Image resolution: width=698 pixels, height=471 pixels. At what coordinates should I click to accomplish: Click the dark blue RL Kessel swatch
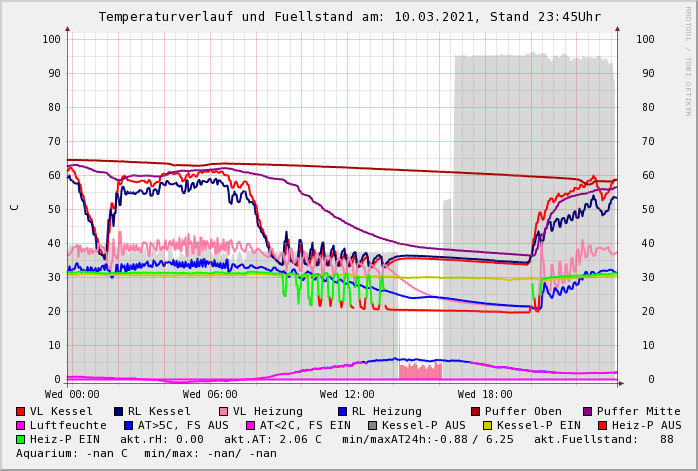119,411
